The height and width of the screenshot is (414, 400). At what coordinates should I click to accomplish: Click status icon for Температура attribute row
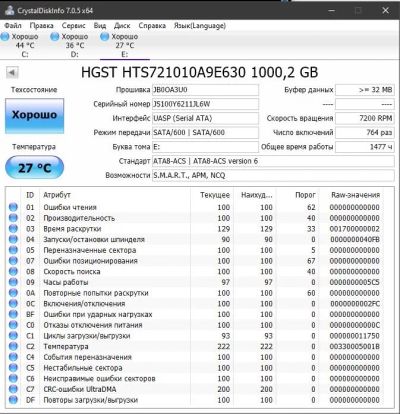tap(13, 346)
